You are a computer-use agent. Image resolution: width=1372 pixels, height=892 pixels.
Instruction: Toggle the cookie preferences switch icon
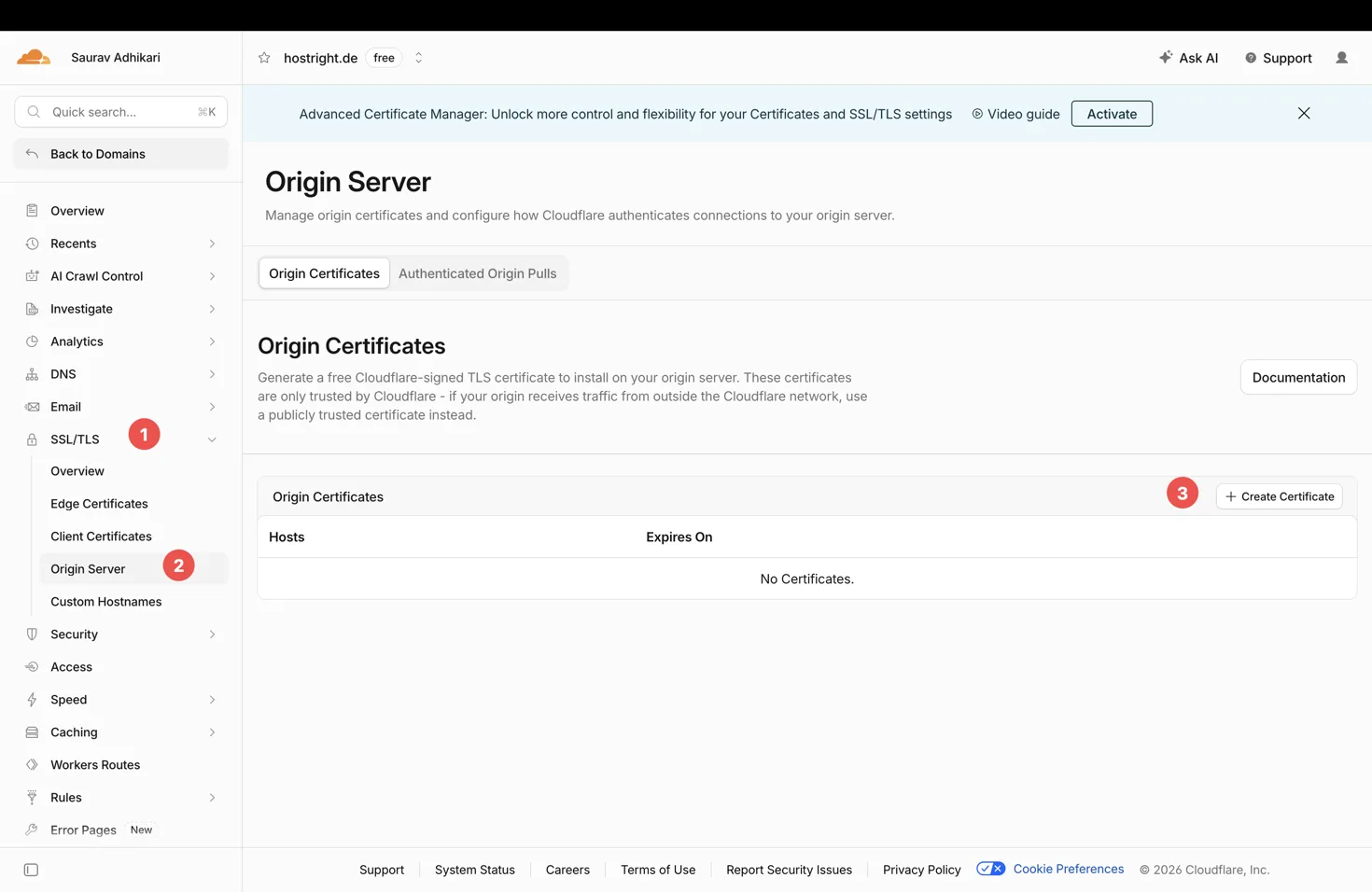990,869
